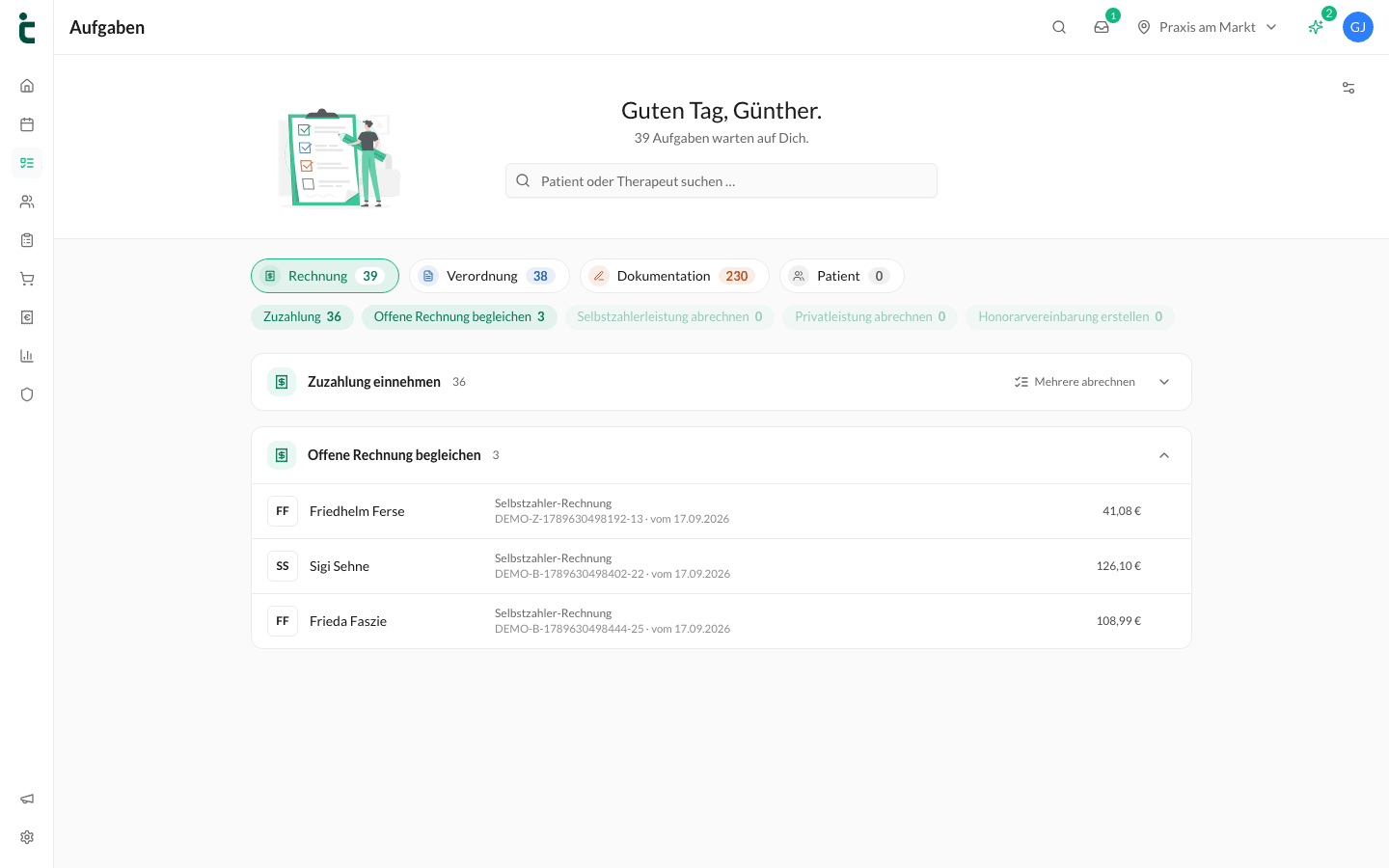Open the shield sidebar icon
The image size is (1389, 868).
[27, 394]
